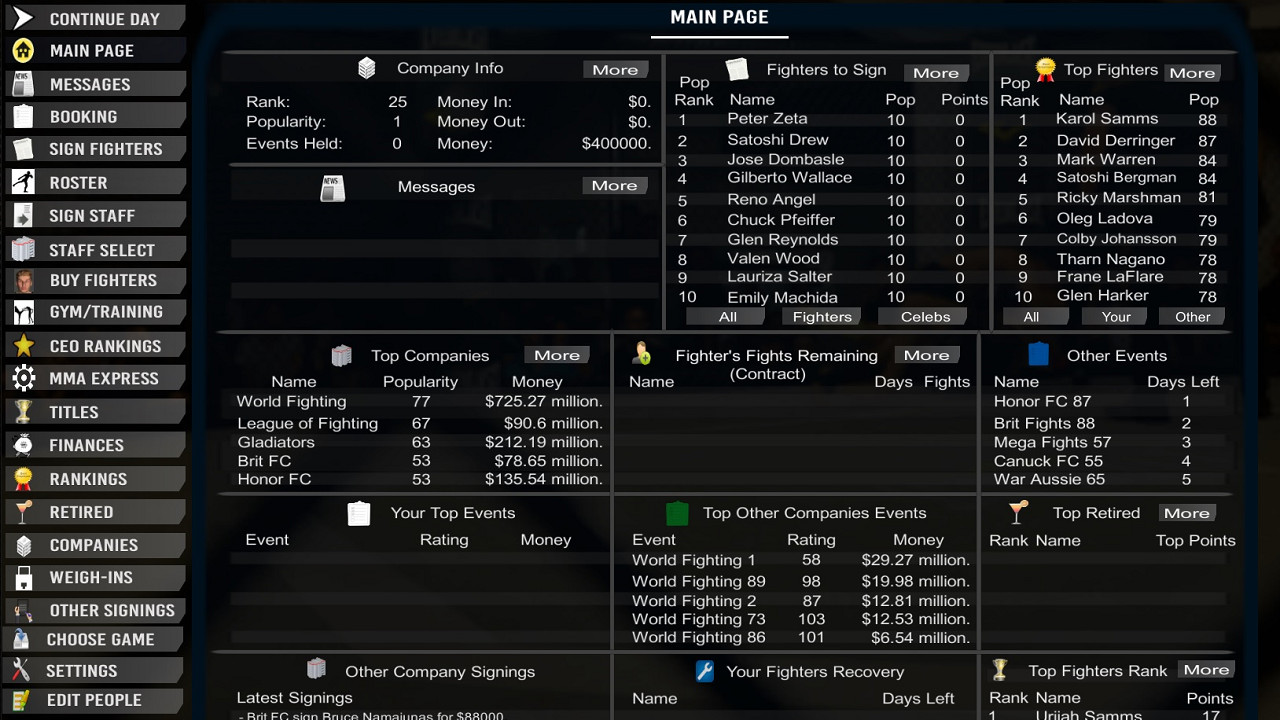Click the Retired cocktail glass icon

tap(23, 512)
